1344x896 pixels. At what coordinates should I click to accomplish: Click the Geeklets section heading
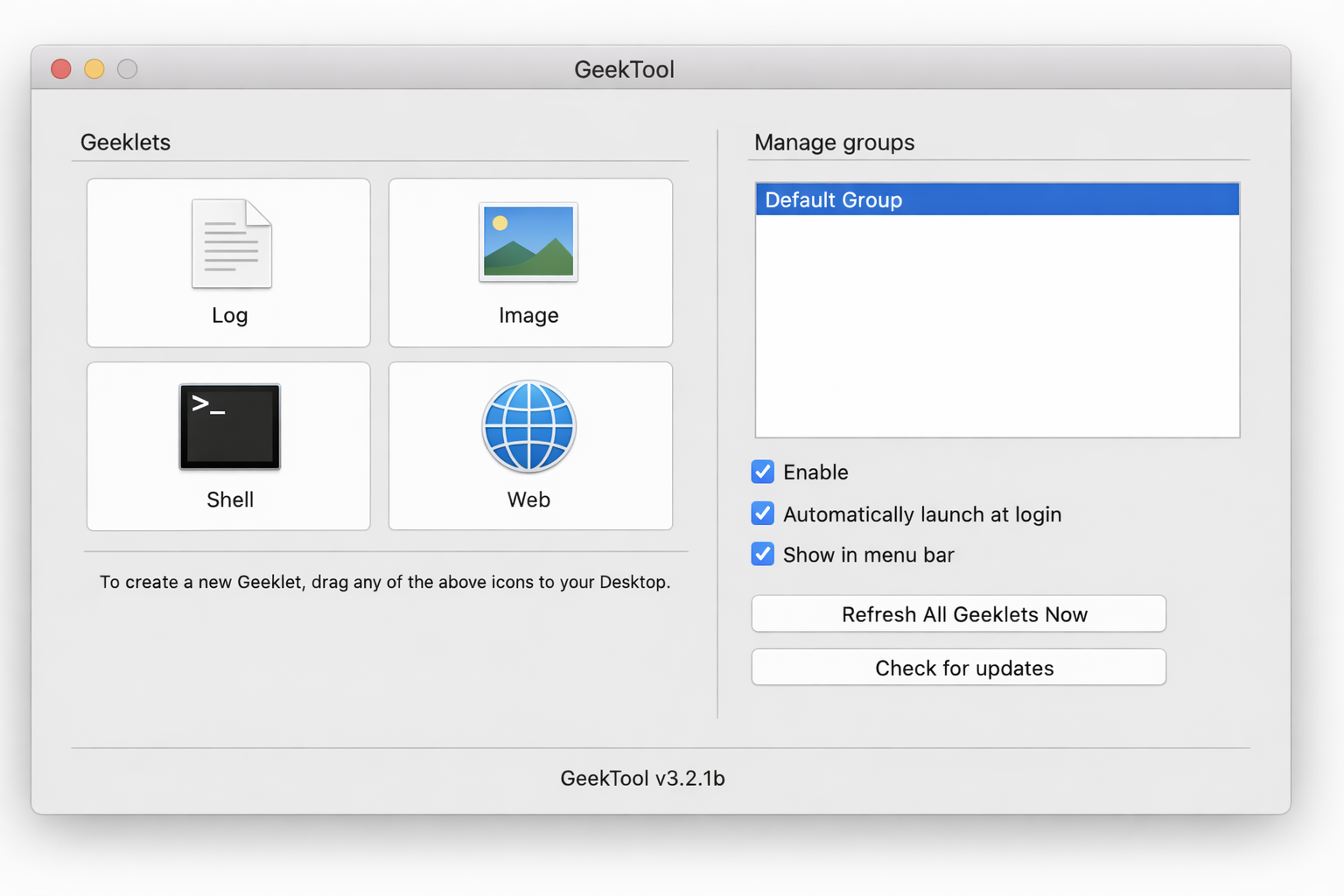125,142
